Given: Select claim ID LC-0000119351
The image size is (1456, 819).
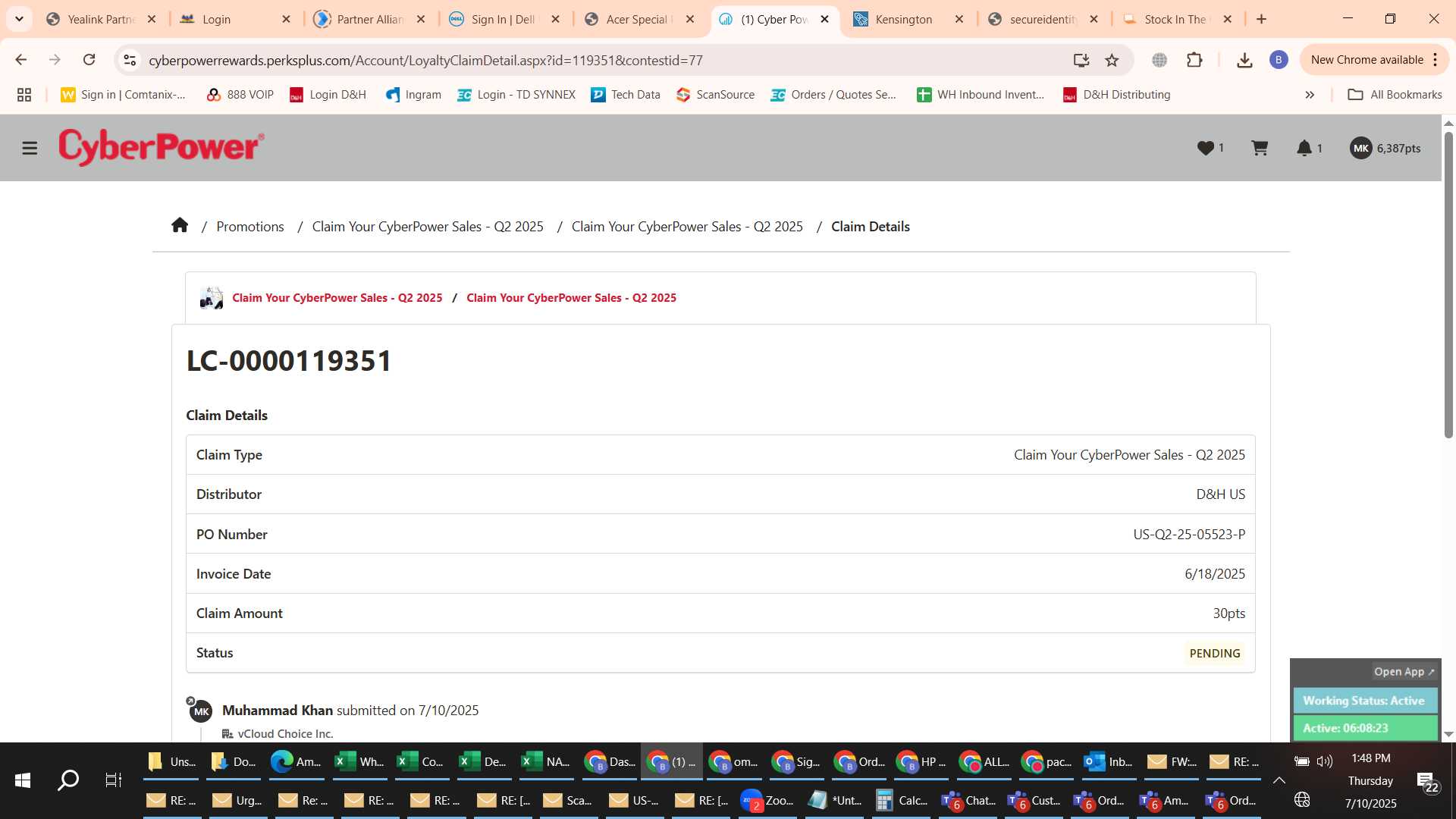Looking at the screenshot, I should click(x=289, y=361).
